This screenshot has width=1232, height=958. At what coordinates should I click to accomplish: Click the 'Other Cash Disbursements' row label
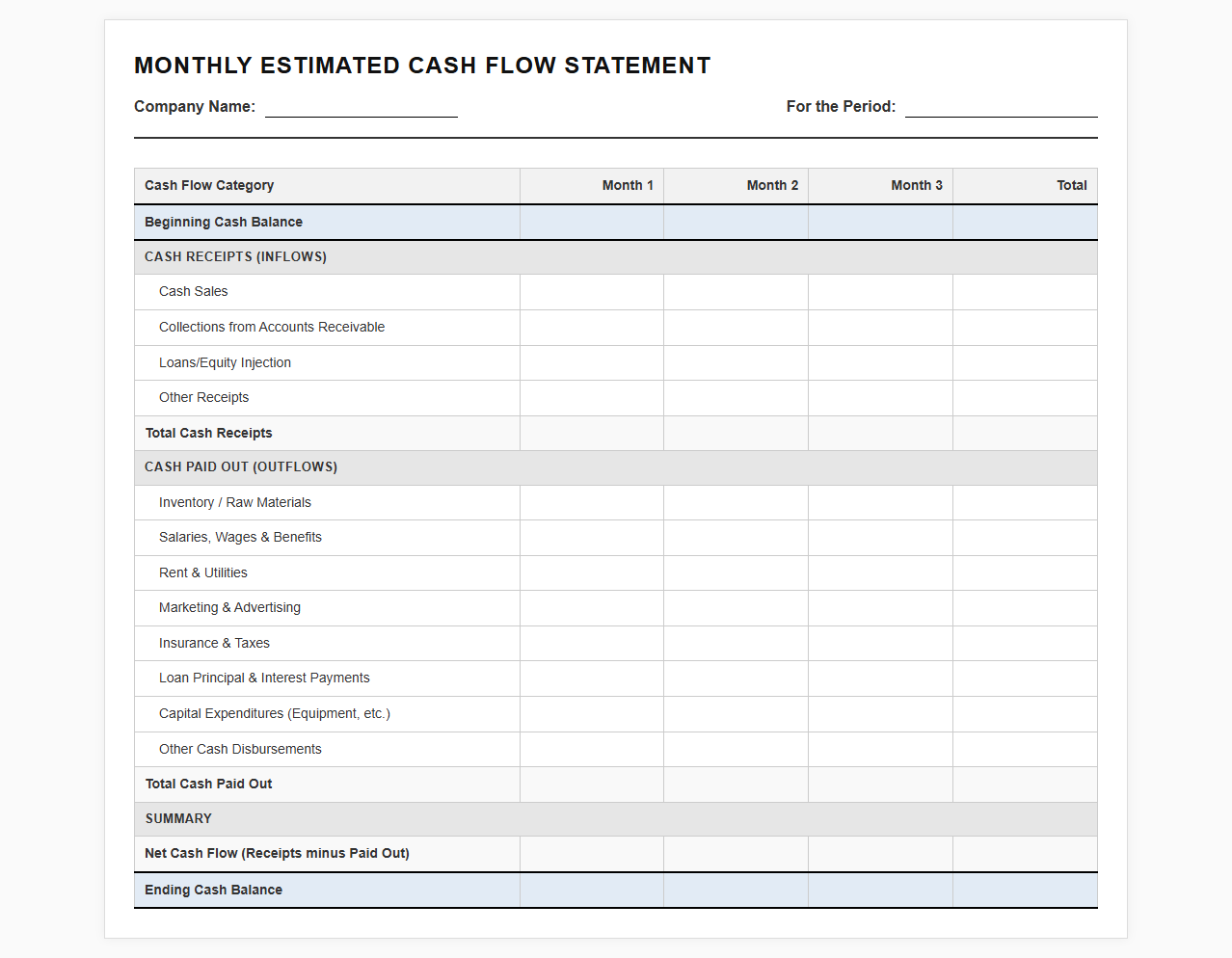point(240,749)
